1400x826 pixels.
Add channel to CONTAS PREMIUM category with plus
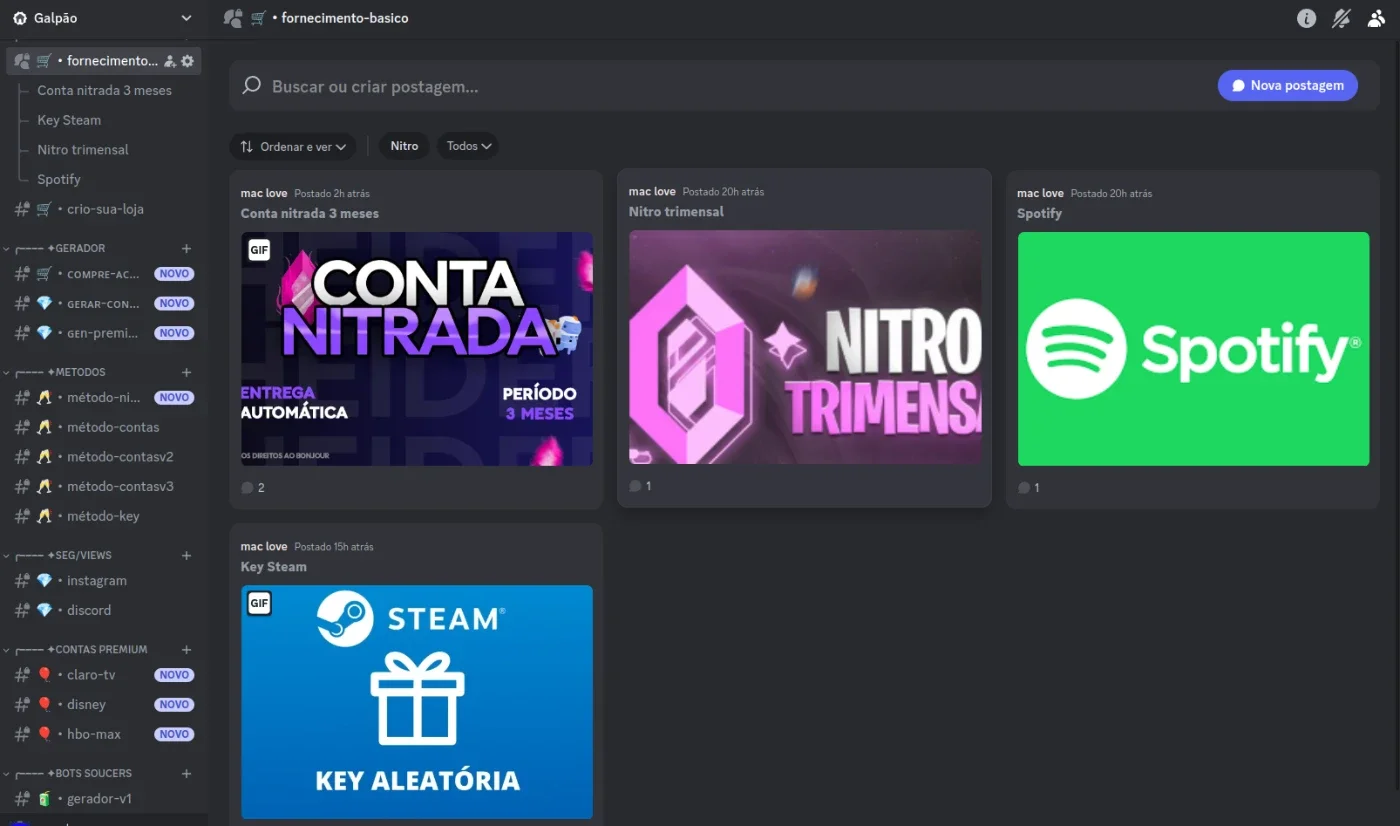(186, 649)
